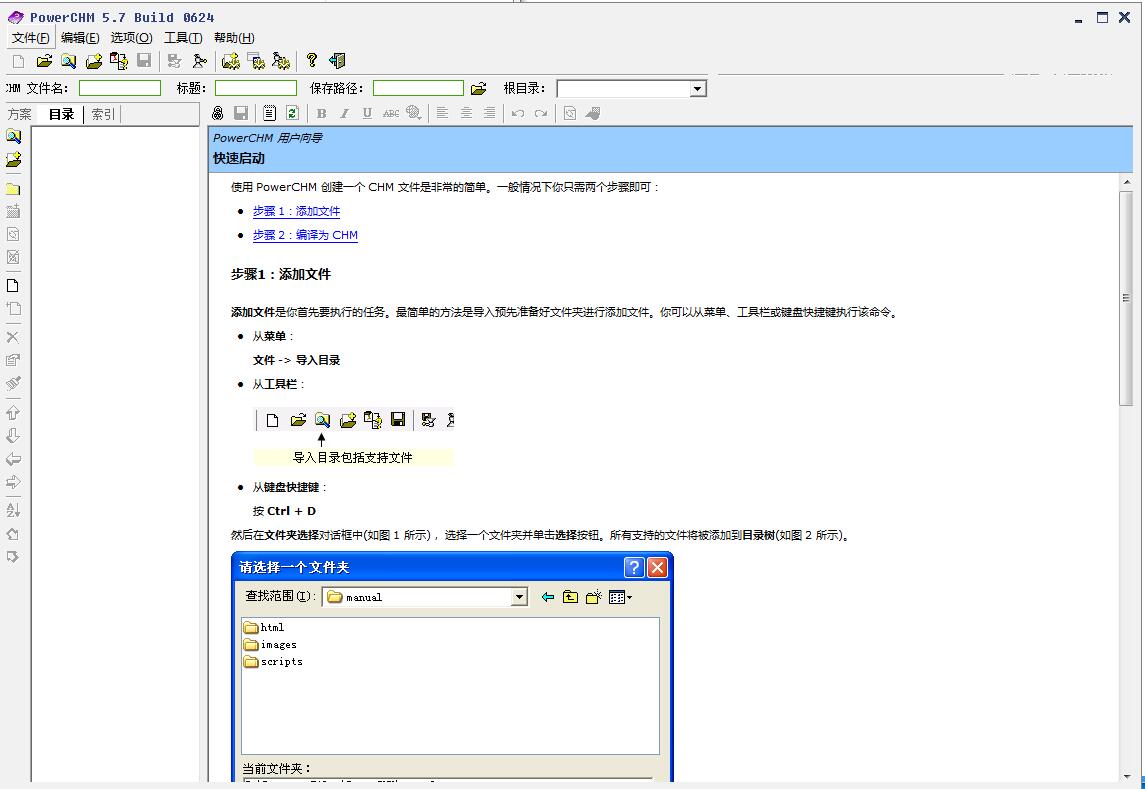The image size is (1145, 789).
Task: Click the Align left icon
Action: (x=443, y=113)
